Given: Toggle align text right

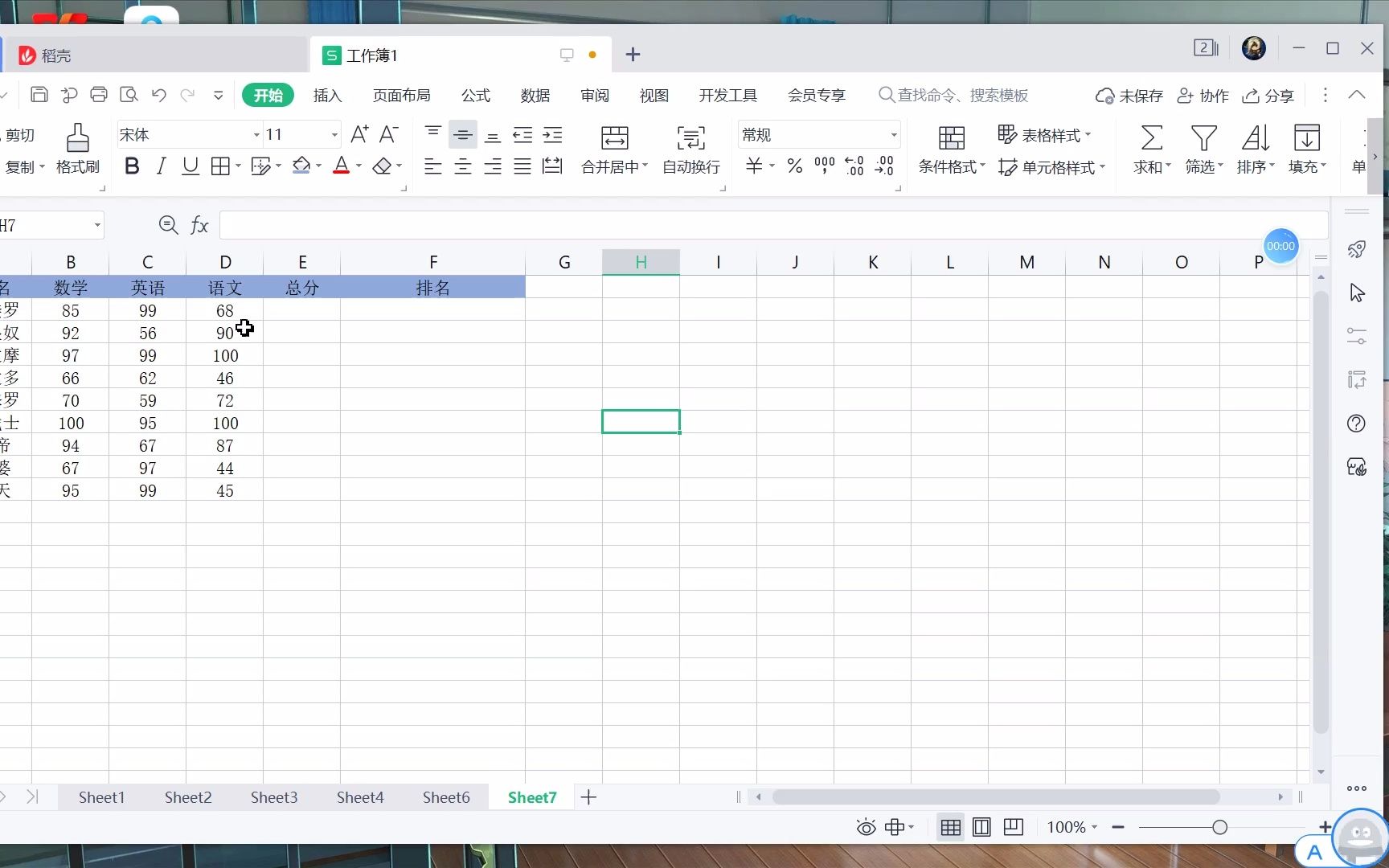Looking at the screenshot, I should pos(493,166).
